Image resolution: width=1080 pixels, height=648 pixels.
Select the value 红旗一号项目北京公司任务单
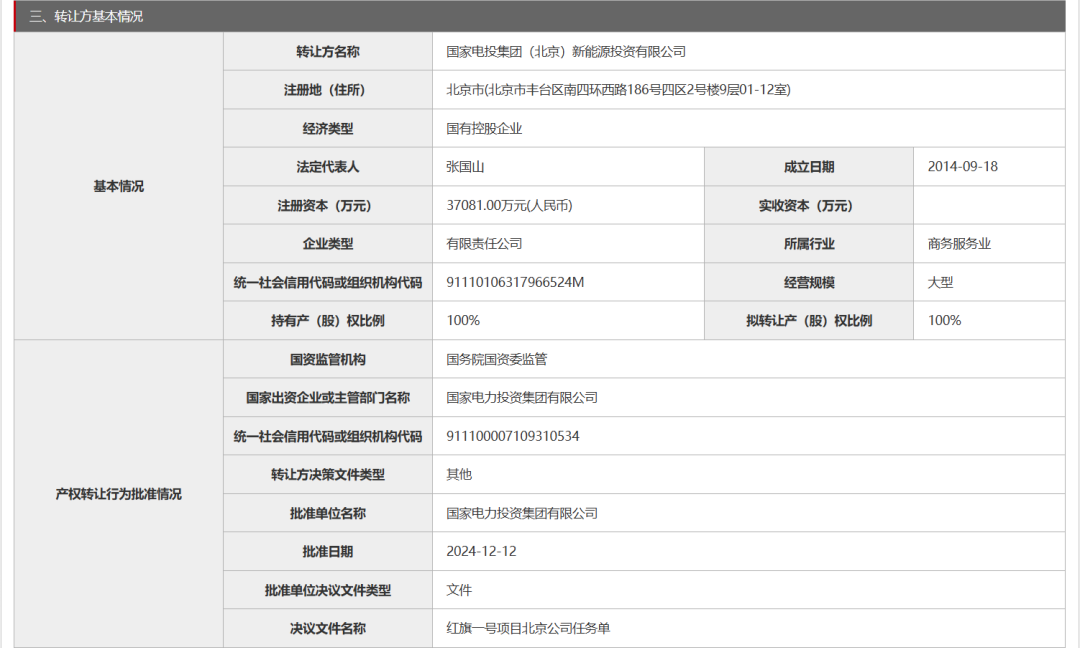(528, 629)
